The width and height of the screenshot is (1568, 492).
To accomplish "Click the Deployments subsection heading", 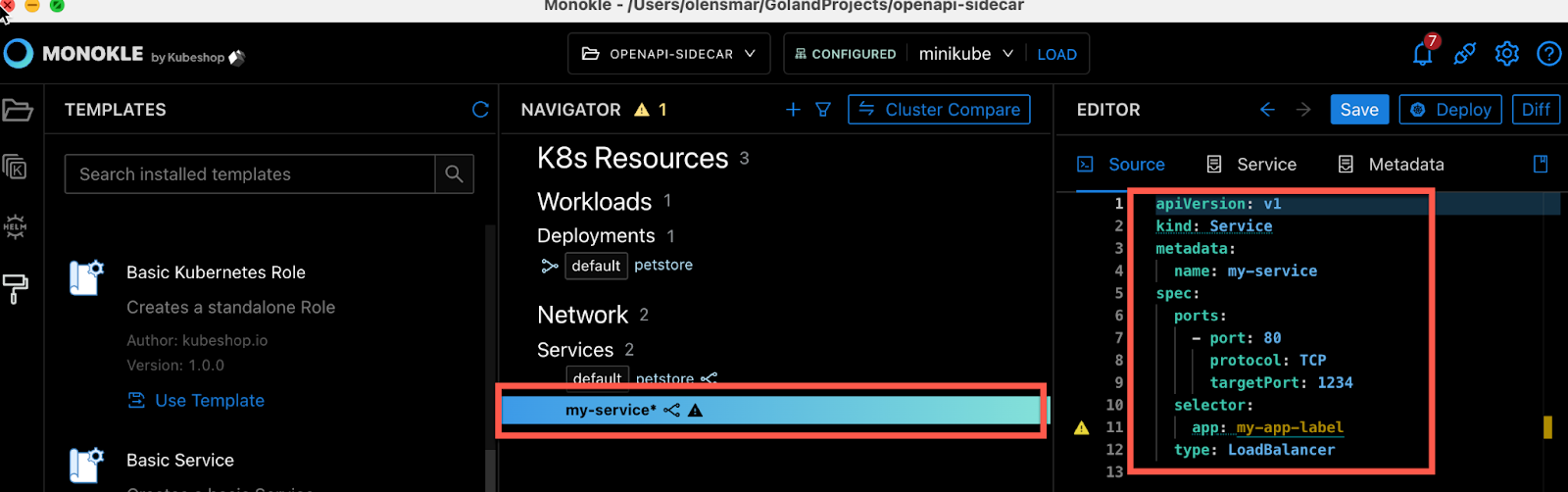I will (x=596, y=236).
